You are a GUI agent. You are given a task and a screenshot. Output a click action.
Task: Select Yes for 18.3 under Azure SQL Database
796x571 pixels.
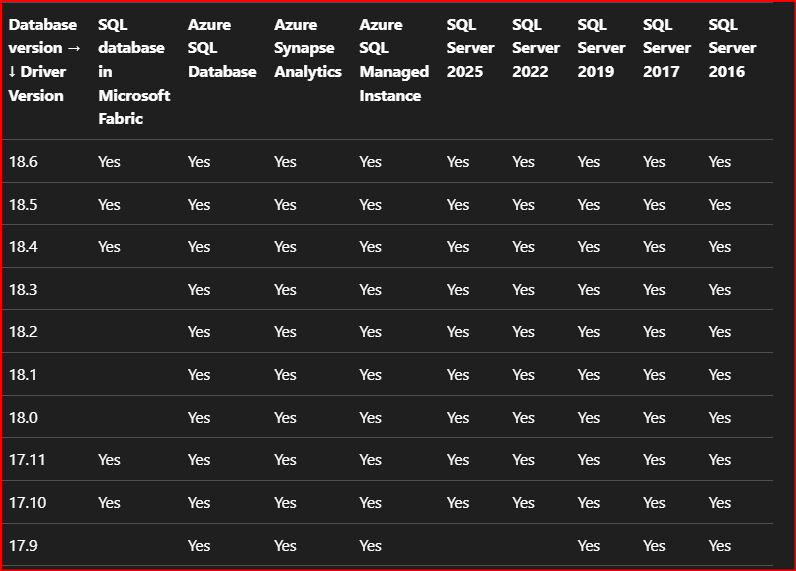pos(199,290)
